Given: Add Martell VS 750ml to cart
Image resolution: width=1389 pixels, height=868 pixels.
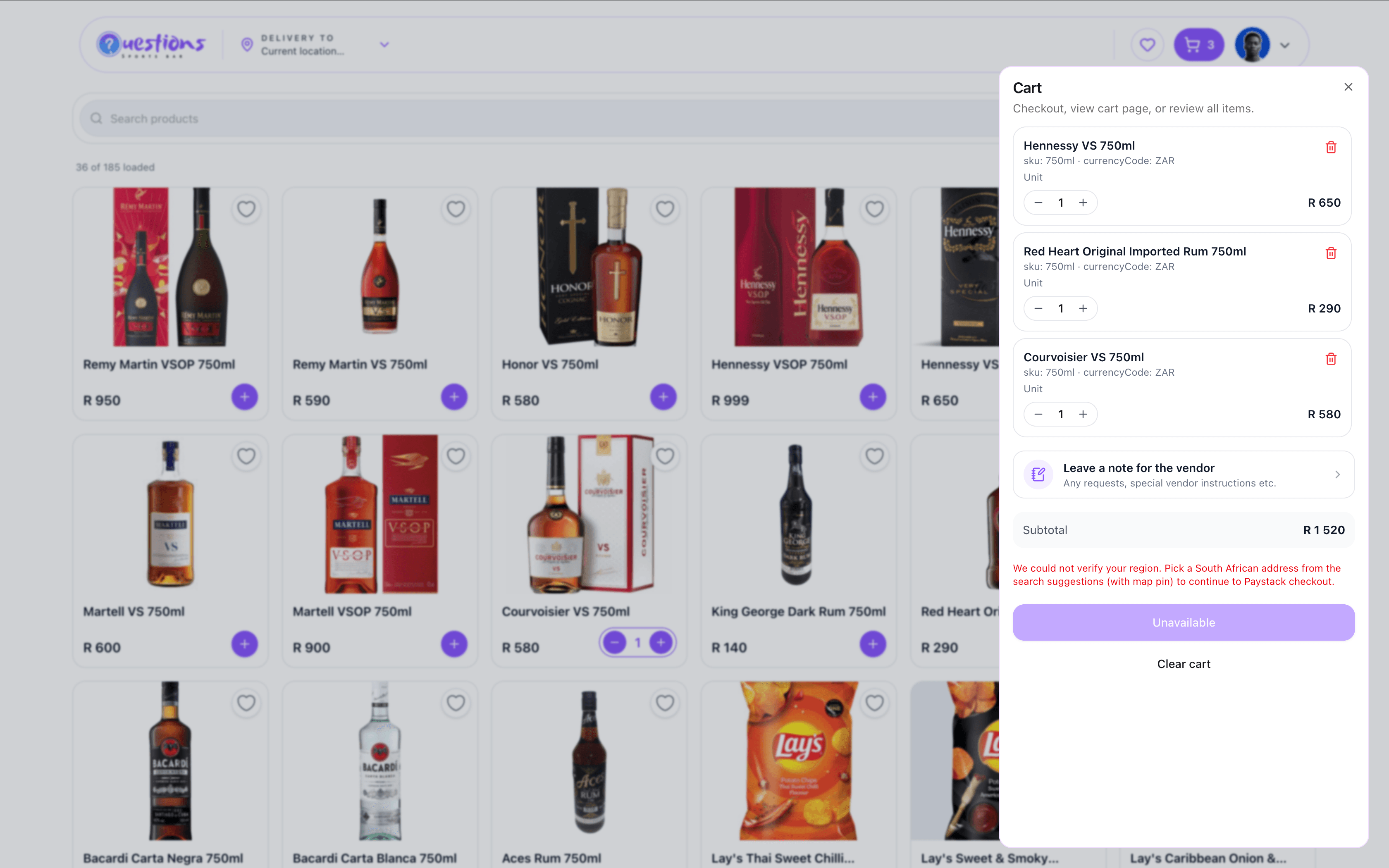Looking at the screenshot, I should [x=244, y=644].
